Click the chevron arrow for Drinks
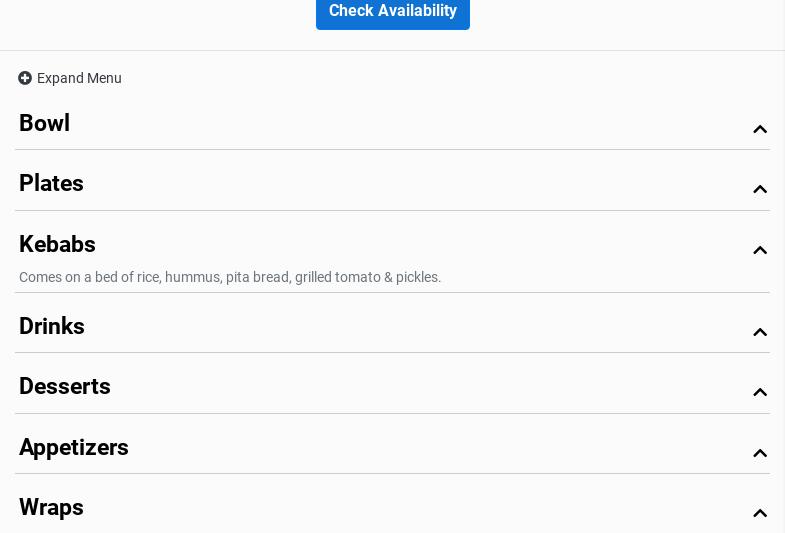This screenshot has width=785, height=533. tap(760, 332)
